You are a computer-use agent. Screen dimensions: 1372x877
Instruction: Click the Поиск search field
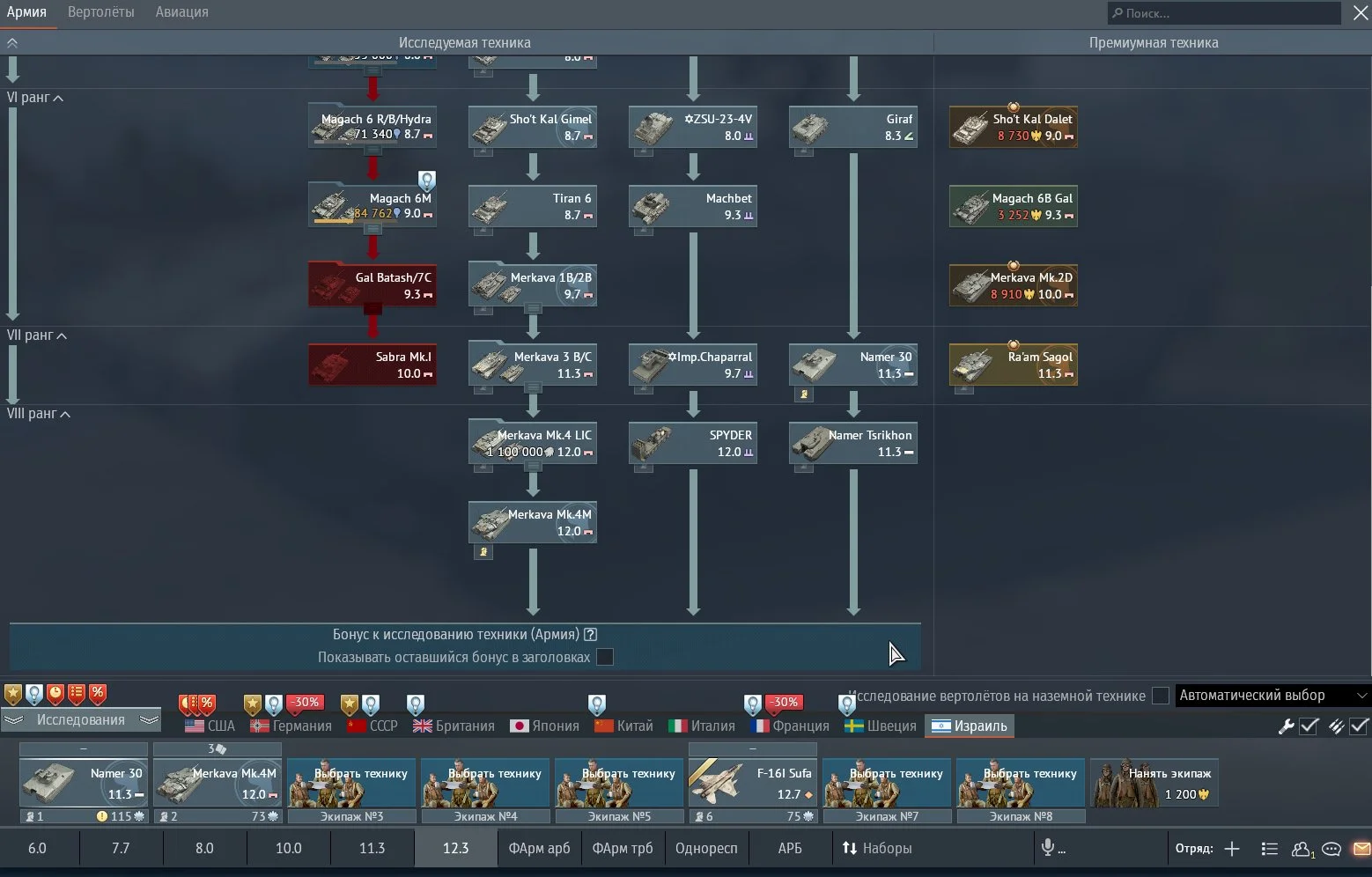[1224, 13]
